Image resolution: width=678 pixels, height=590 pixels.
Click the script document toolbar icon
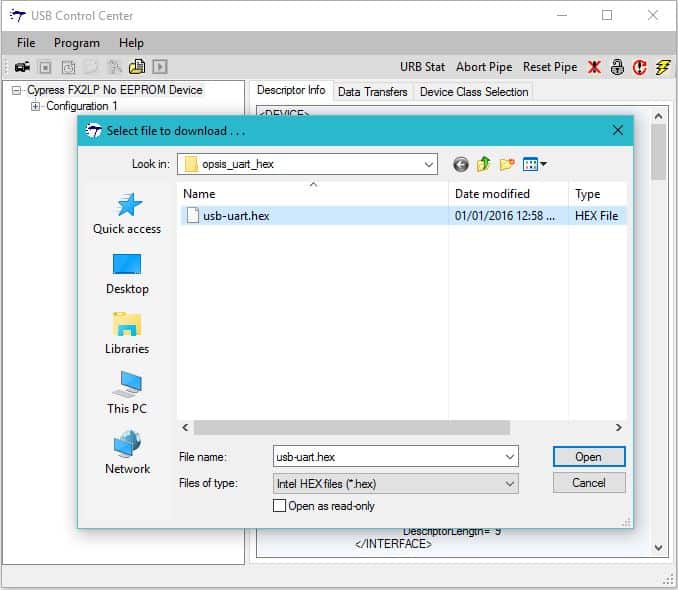coord(137,67)
